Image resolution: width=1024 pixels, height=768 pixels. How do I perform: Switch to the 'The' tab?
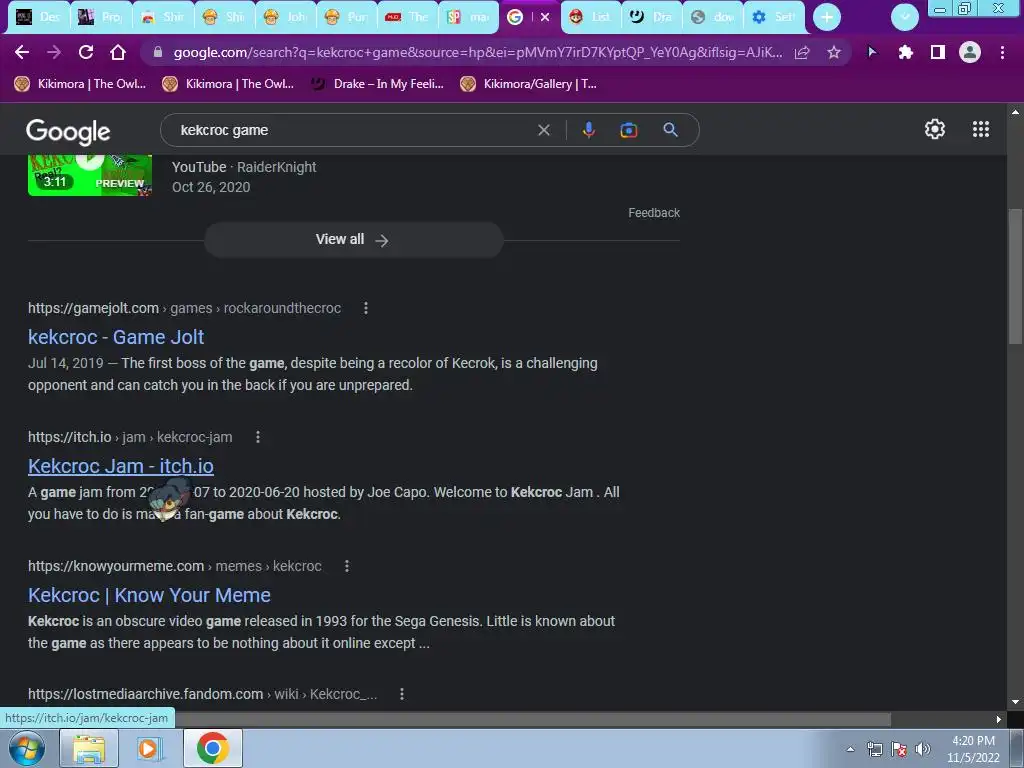point(408,17)
